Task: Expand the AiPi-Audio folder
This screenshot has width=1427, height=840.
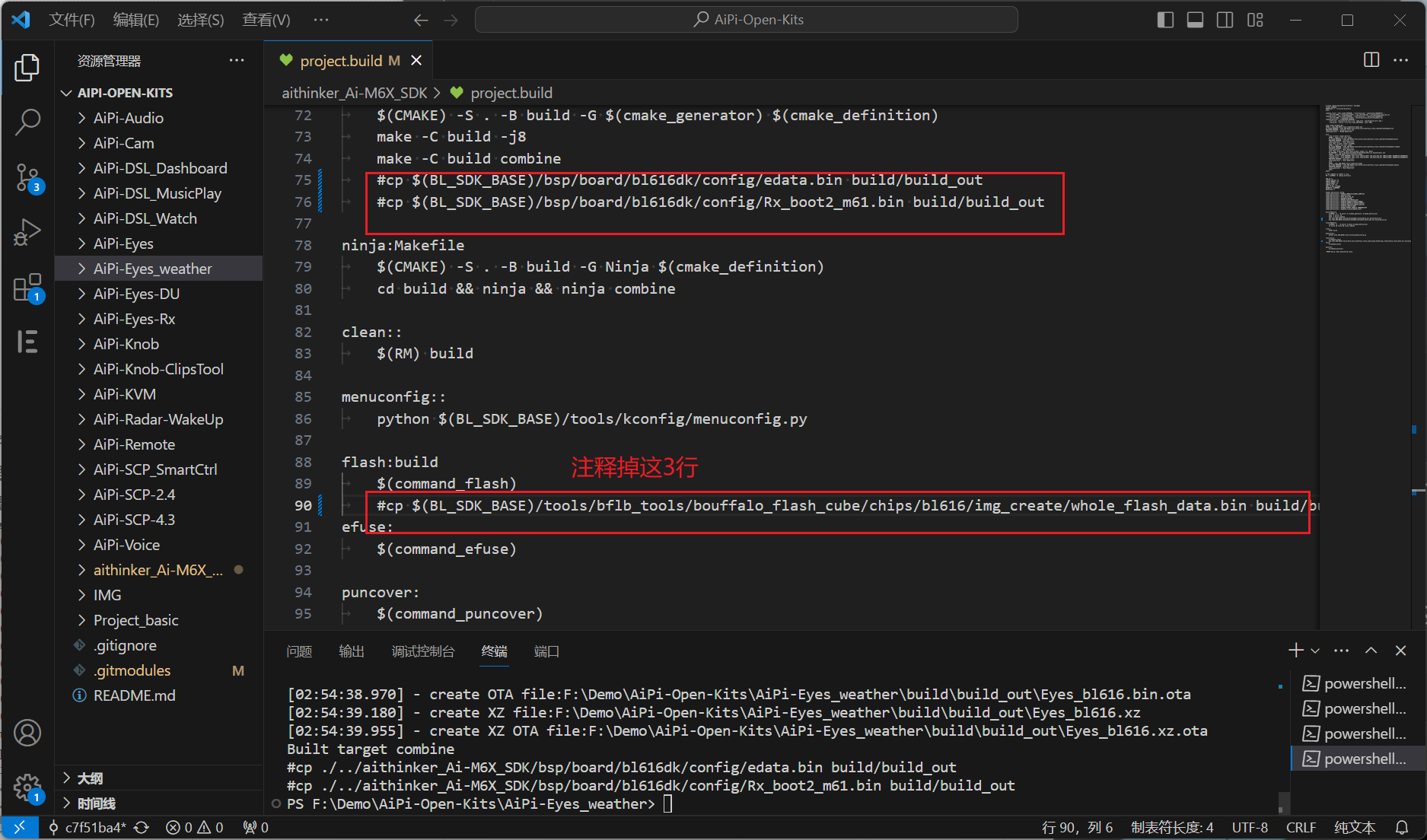Action: 158,118
